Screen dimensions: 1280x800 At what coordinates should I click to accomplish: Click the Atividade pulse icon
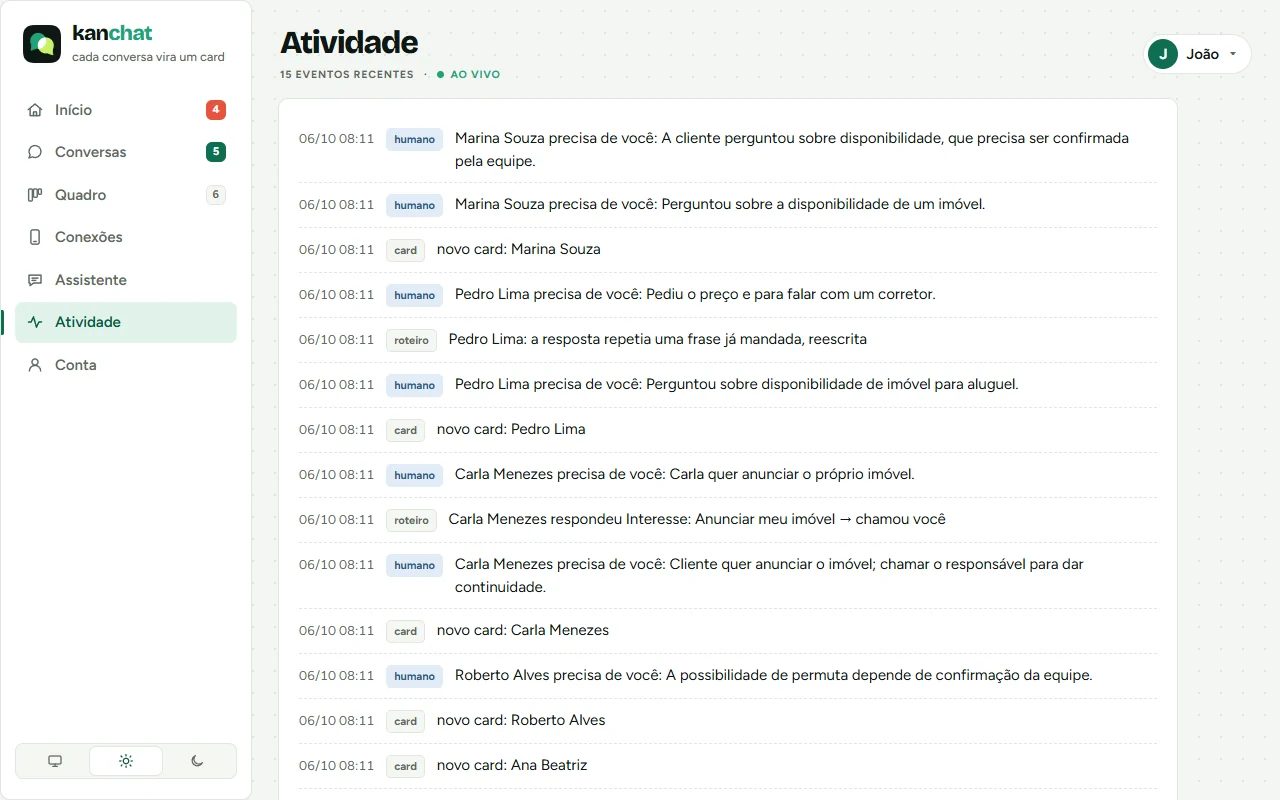tap(35, 322)
